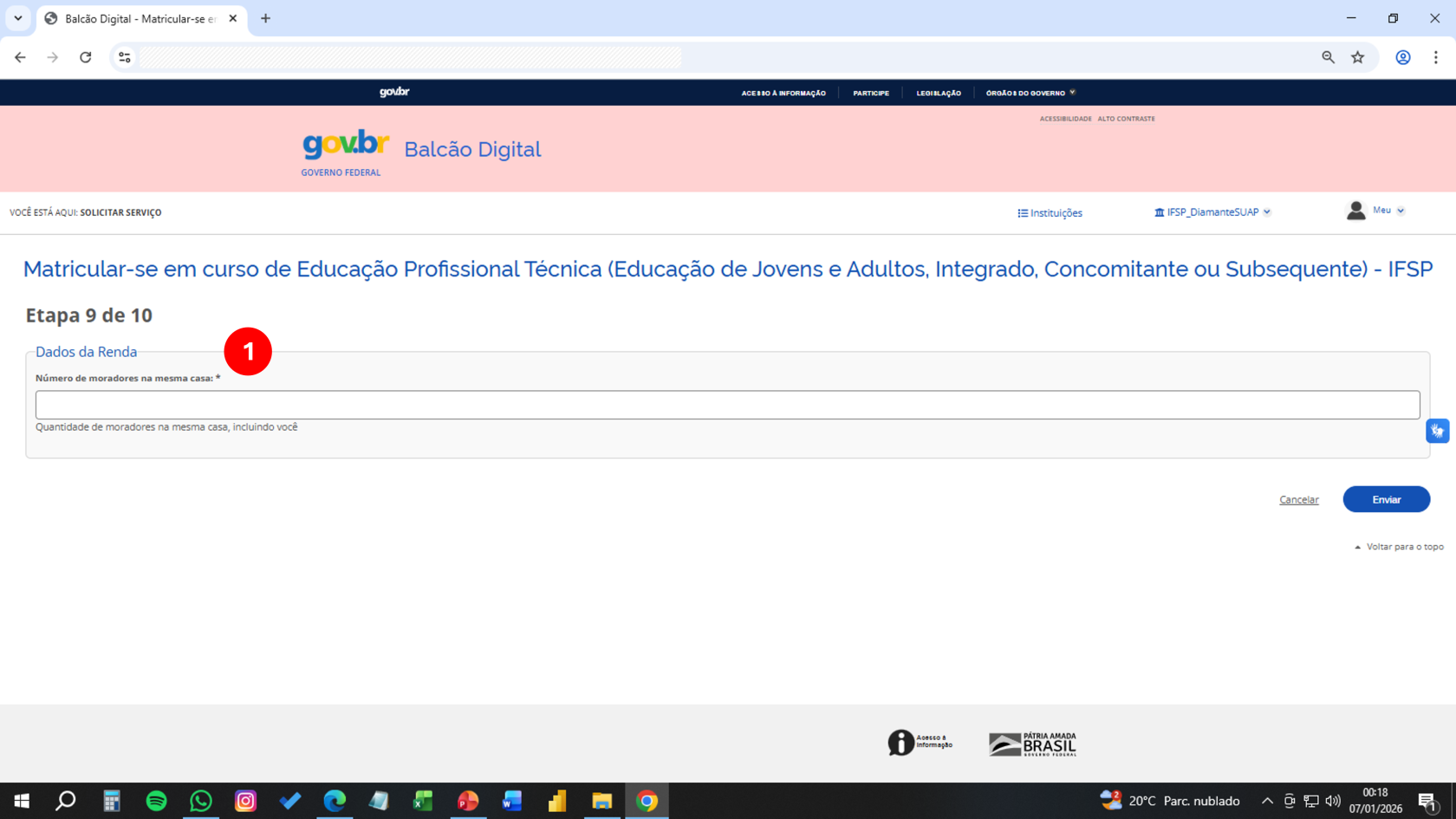Viewport: 1456px width, 819px height.
Task: Switch to the Balcão Digital browser tab
Action: point(130,17)
